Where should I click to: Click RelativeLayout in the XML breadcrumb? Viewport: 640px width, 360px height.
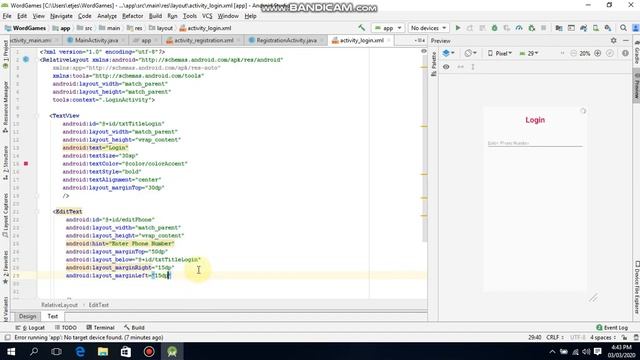point(59,305)
